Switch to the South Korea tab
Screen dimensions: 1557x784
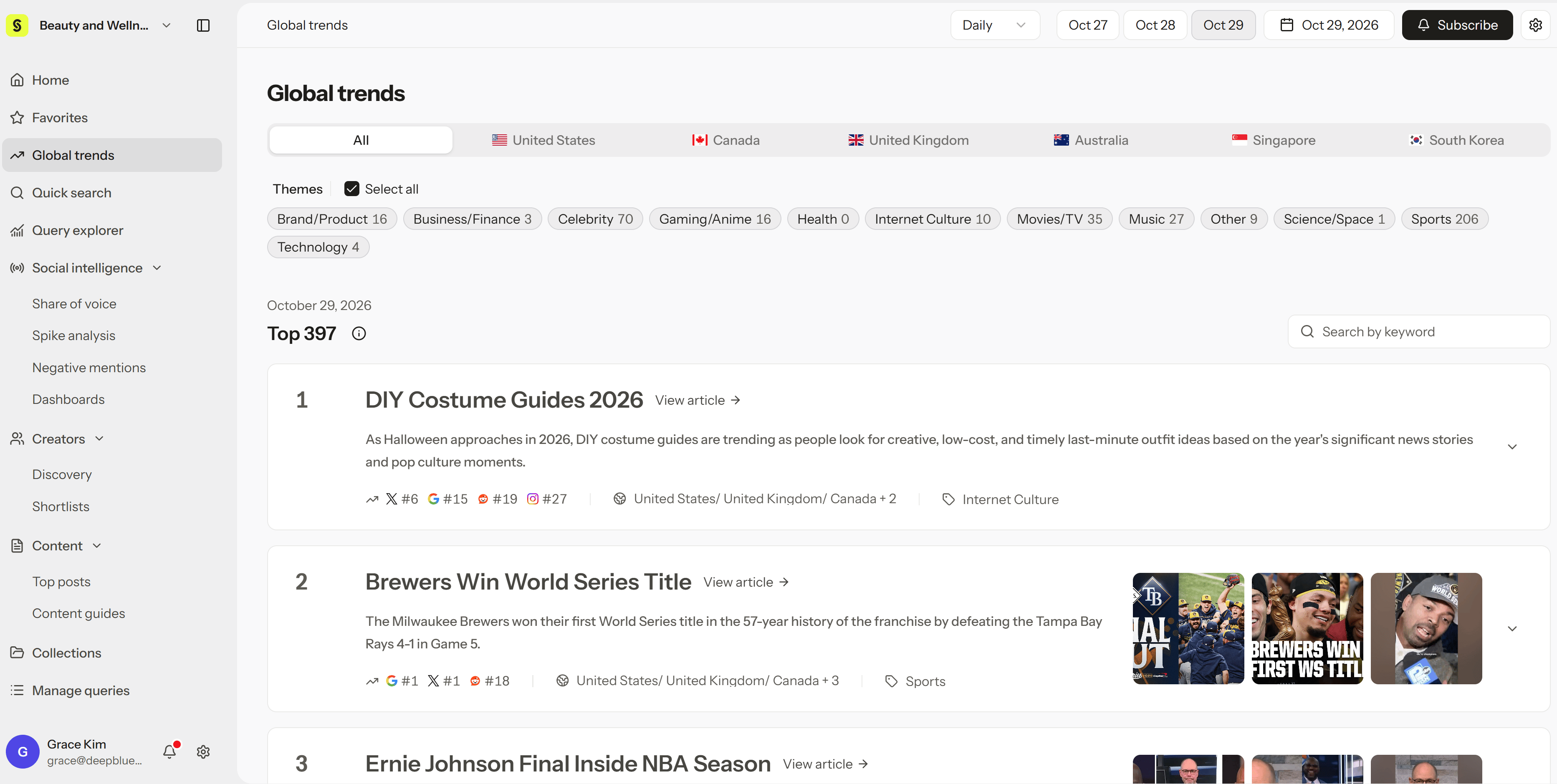pyautogui.click(x=1456, y=140)
